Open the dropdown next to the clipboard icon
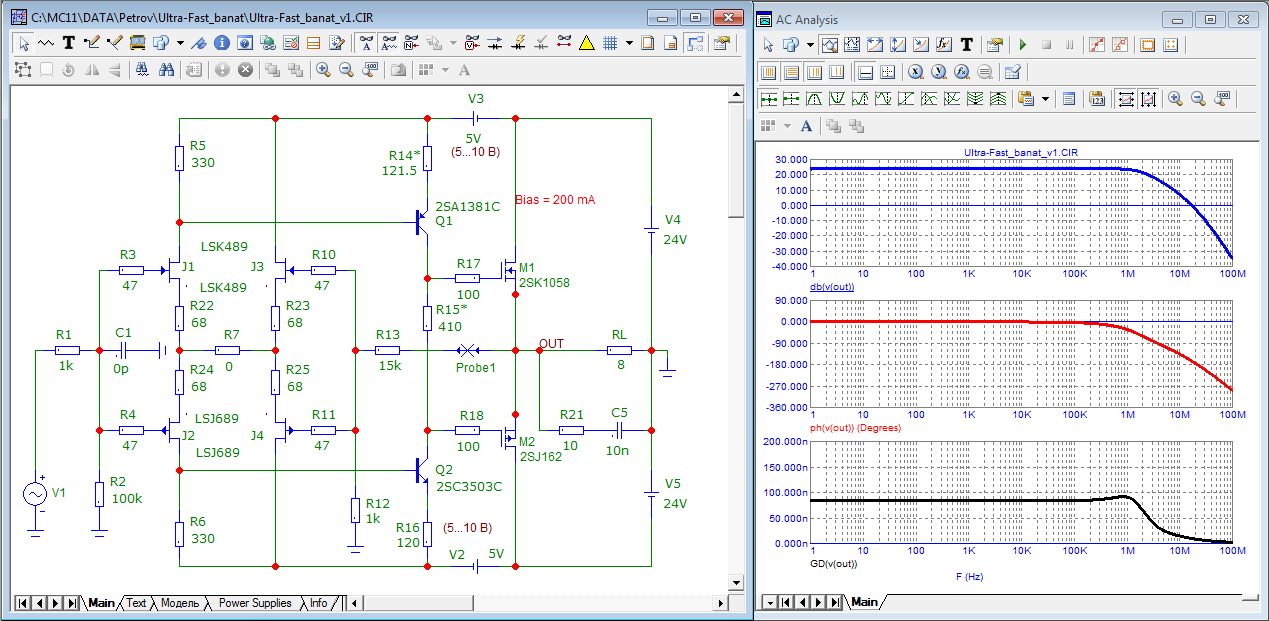The height and width of the screenshot is (621, 1269). pos(1045,99)
